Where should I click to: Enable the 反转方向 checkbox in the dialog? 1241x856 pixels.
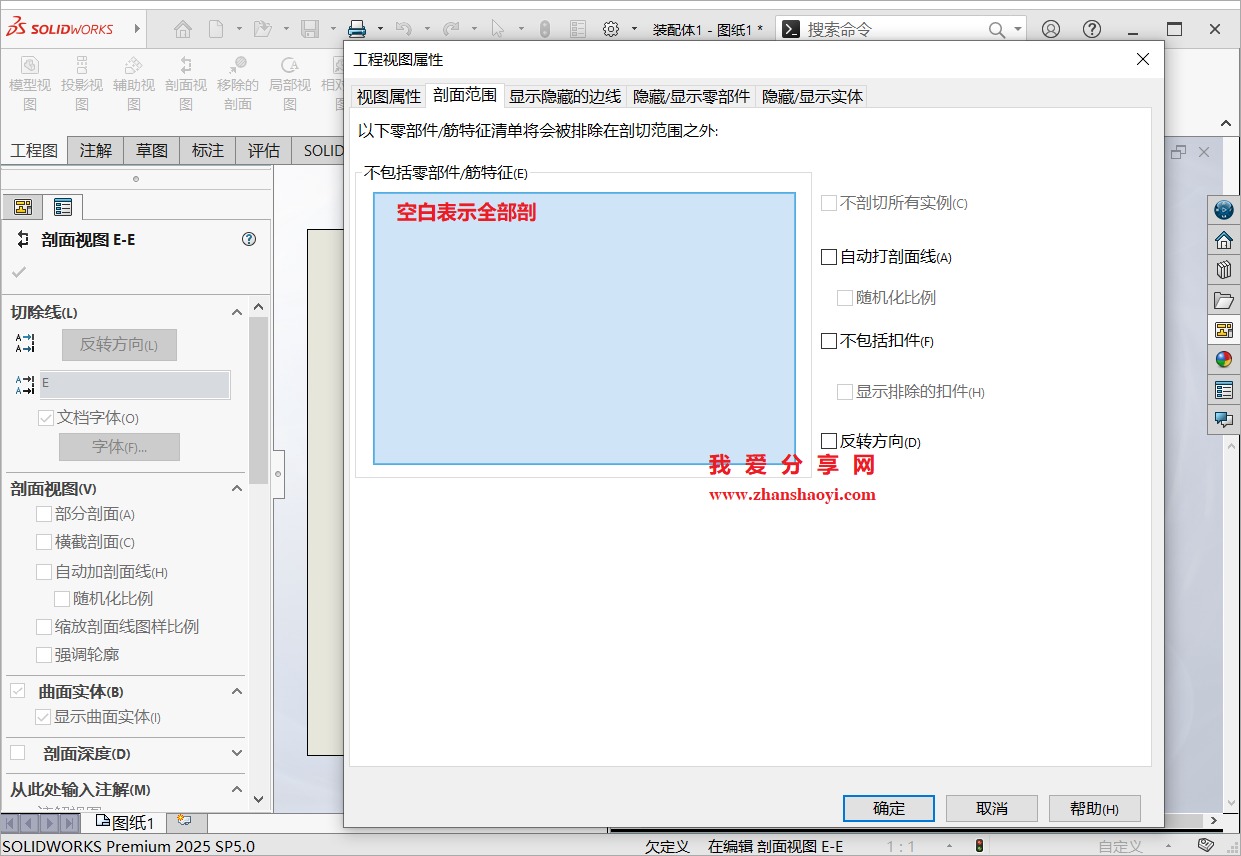point(828,441)
